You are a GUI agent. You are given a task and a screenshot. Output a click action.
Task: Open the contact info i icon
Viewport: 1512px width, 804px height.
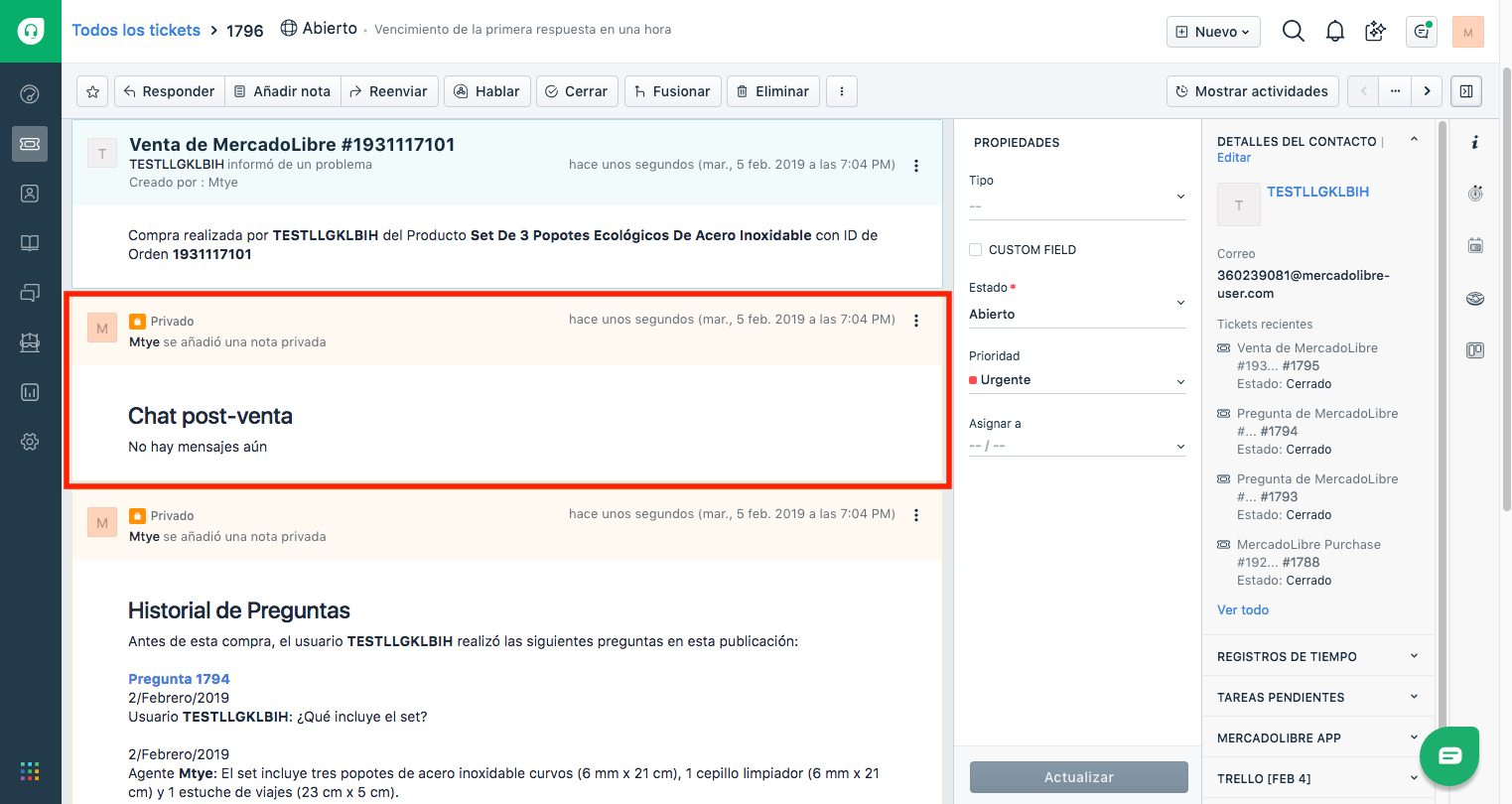pos(1475,143)
